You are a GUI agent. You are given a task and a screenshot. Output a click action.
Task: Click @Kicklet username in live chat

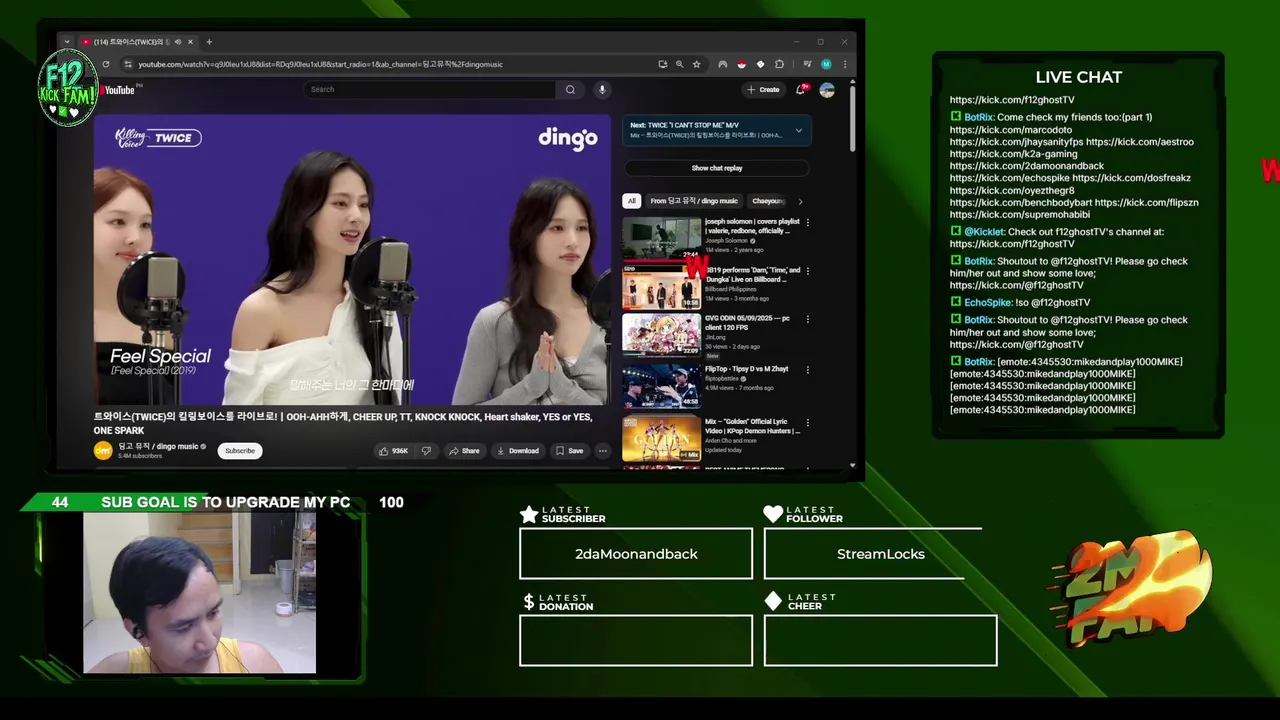point(984,232)
